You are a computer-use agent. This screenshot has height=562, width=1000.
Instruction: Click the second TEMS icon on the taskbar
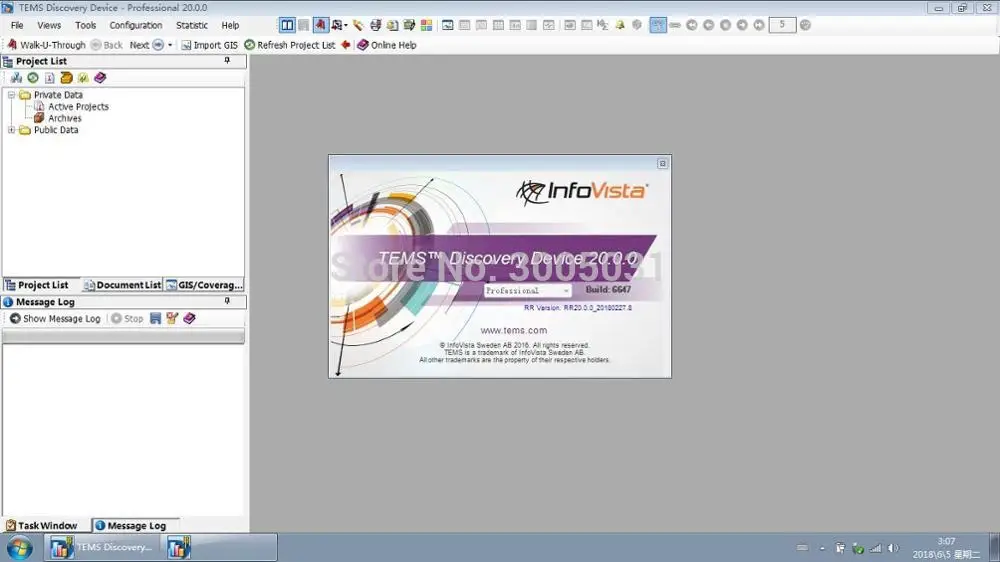pos(179,548)
